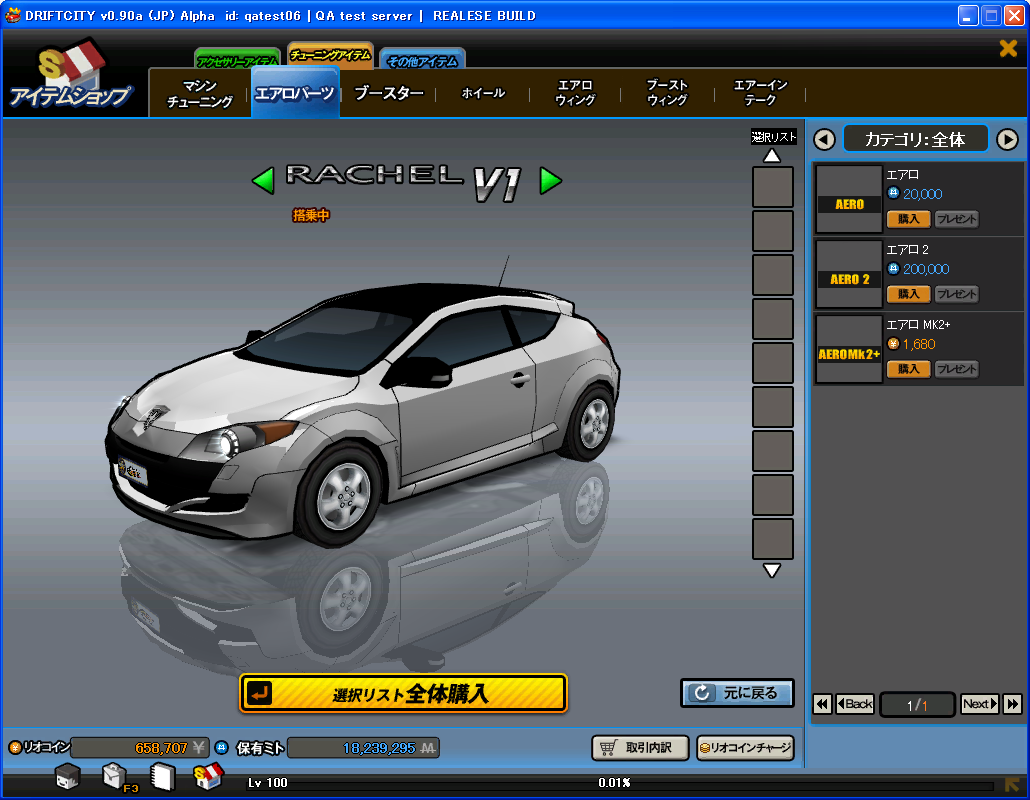Go to next page with Next button
Viewport: 1030px width, 800px height.
979,704
